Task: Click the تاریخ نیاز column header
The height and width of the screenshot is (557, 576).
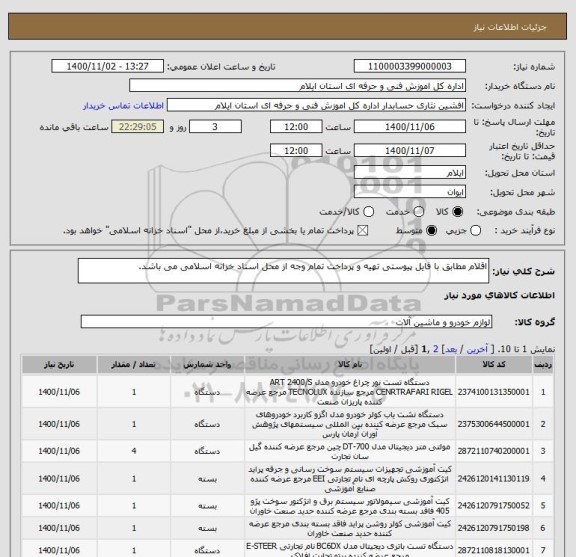Action: (59, 364)
